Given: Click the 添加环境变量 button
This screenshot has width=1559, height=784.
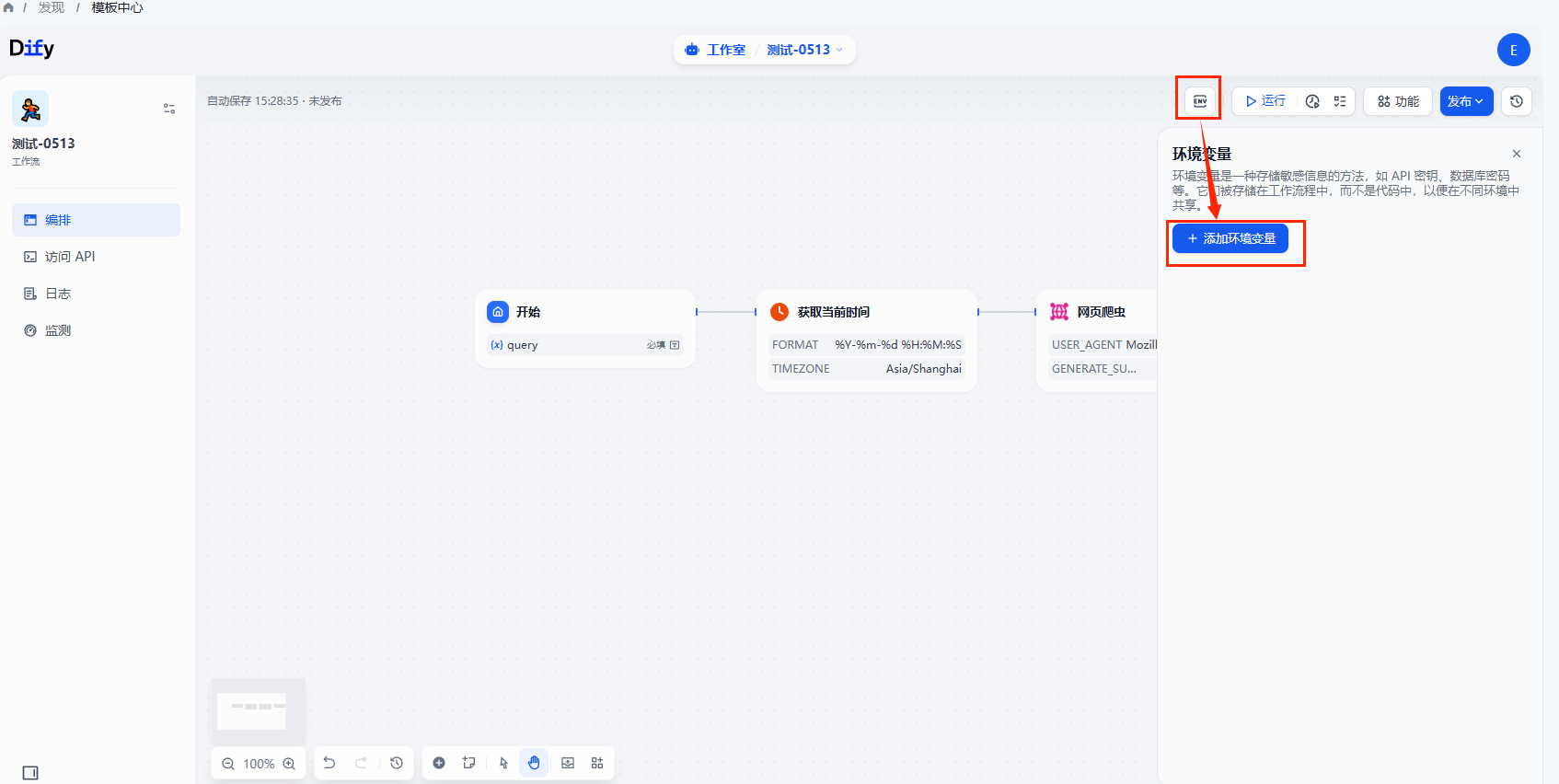Looking at the screenshot, I should click(1230, 238).
